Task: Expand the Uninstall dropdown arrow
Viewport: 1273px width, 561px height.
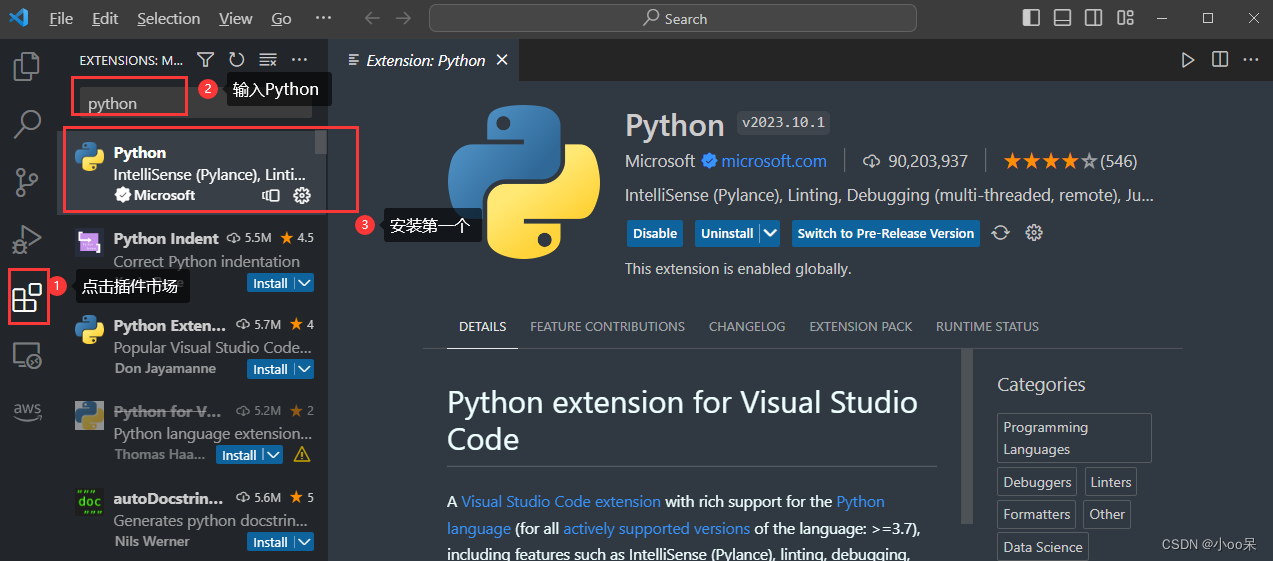Action: coord(769,233)
